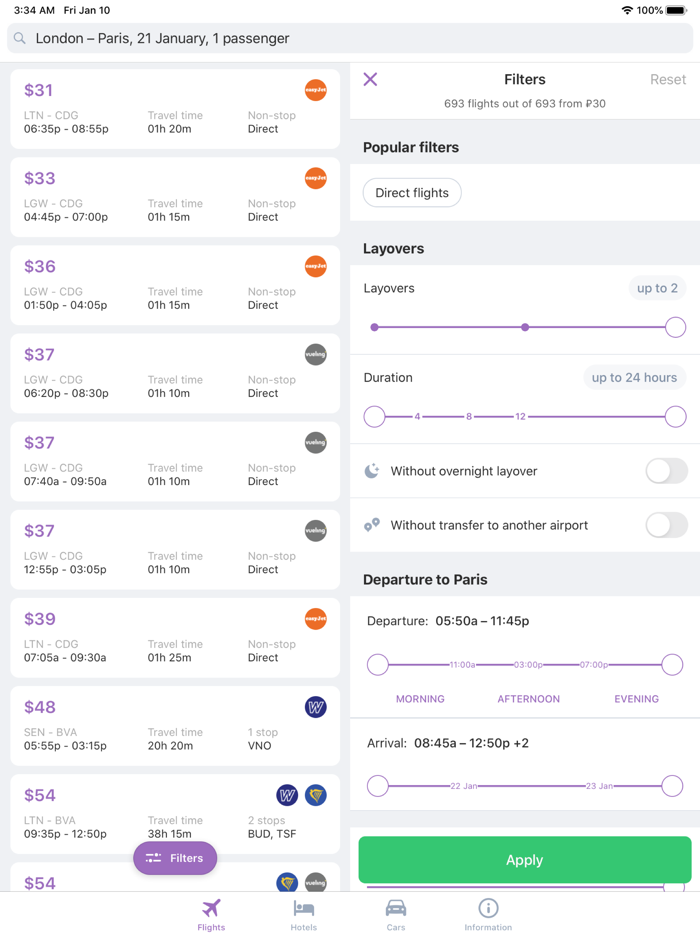
Task: Click the easyJet logo on $31 flight
Action: [x=315, y=90]
